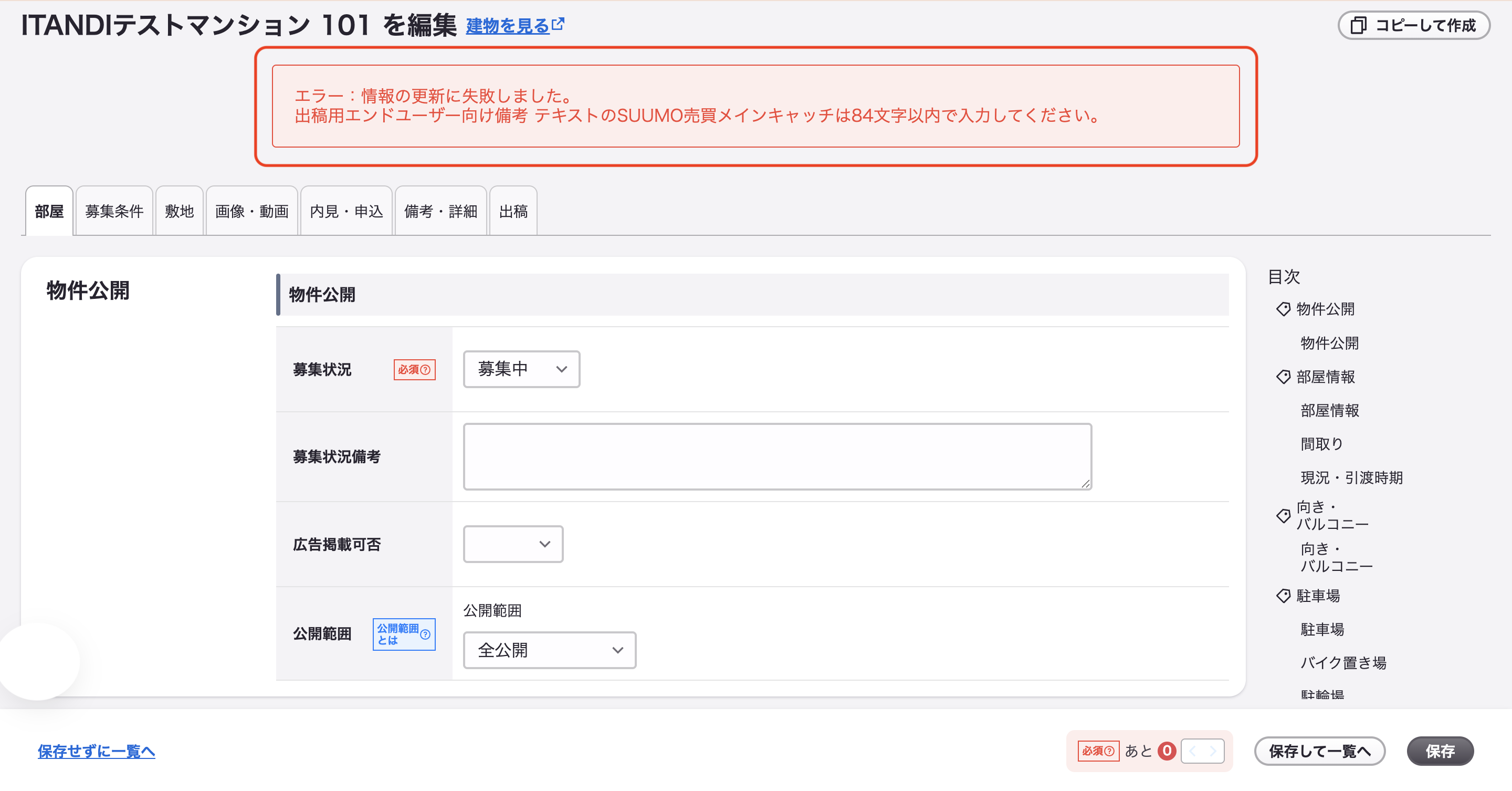The image size is (1512, 791).
Task: Switch to the 部屋 tab
Action: click(x=49, y=211)
